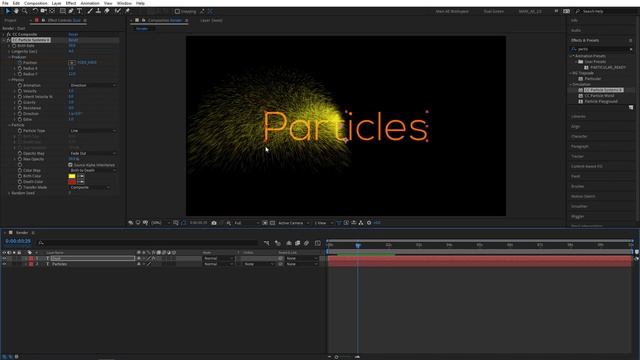Open the Character panel
The image size is (640, 360).
pyautogui.click(x=579, y=136)
